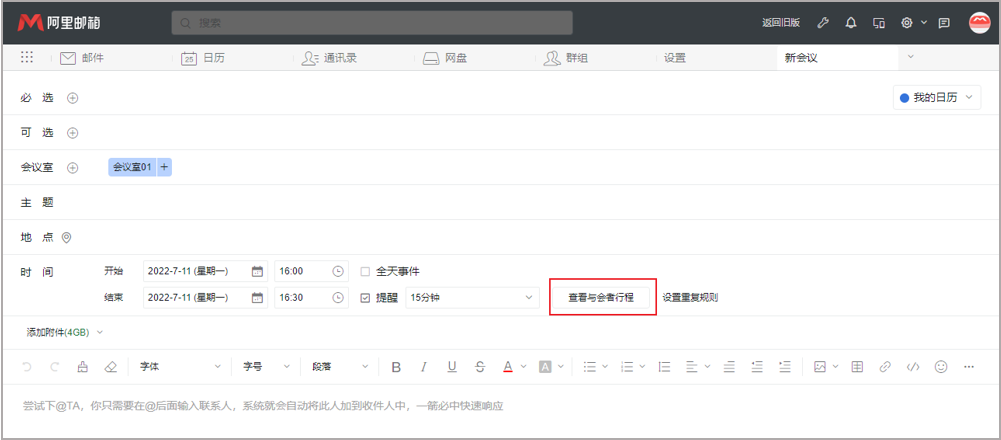Add required attendee via plus icon
Screen dimensions: 1001x440
tap(73, 98)
